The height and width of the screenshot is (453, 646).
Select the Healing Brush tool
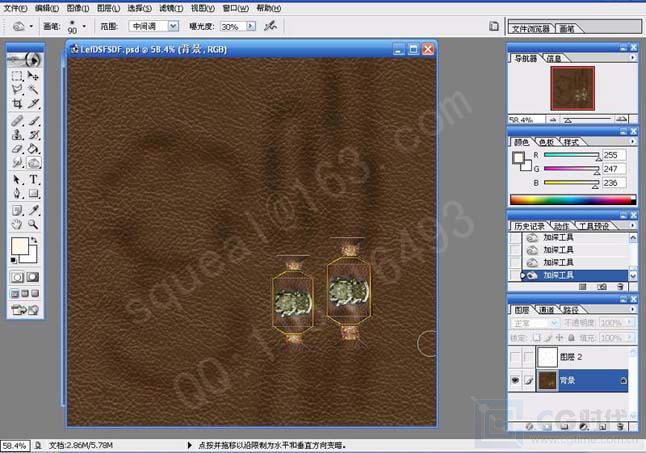point(17,121)
